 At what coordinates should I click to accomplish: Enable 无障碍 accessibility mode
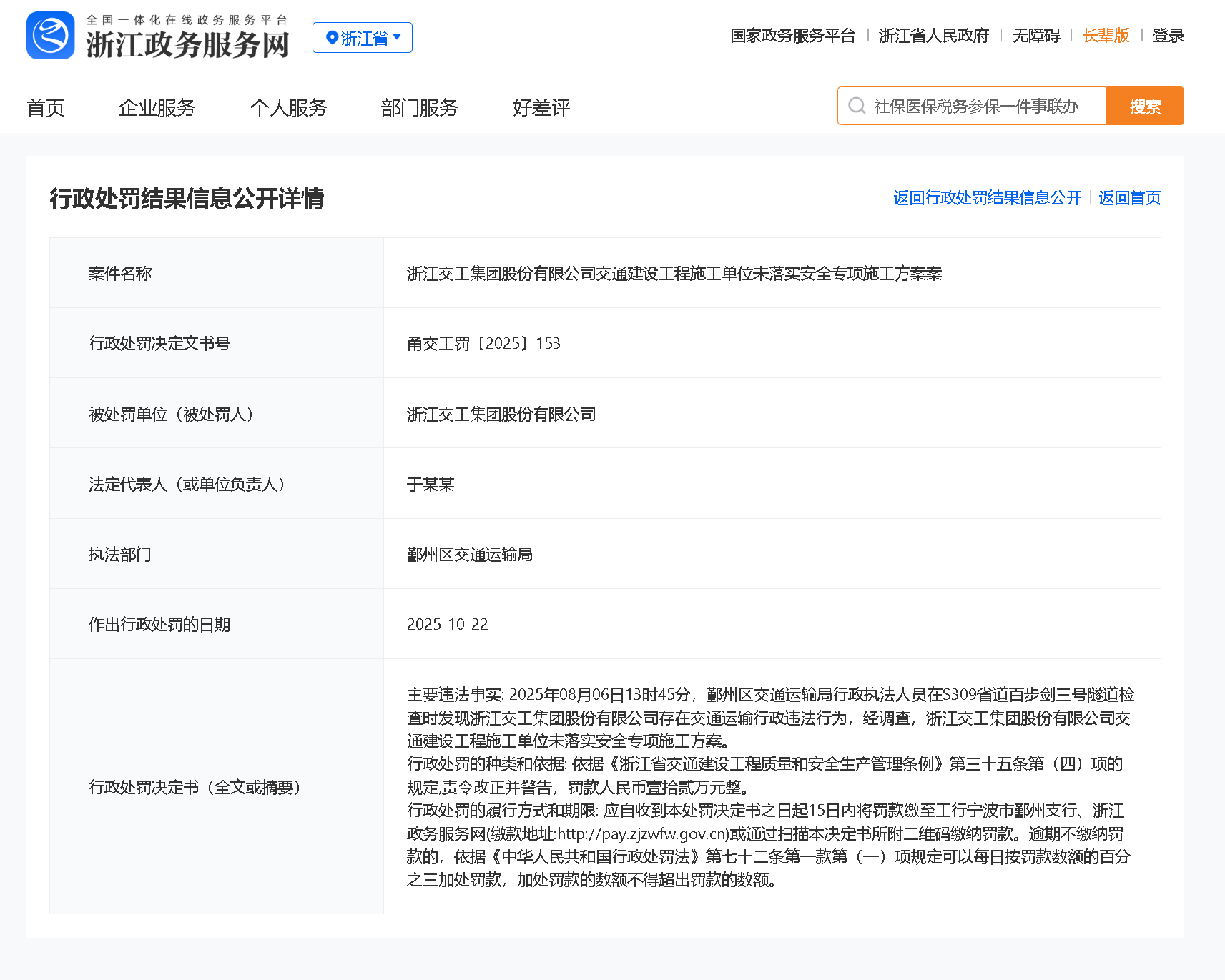pos(1035,36)
